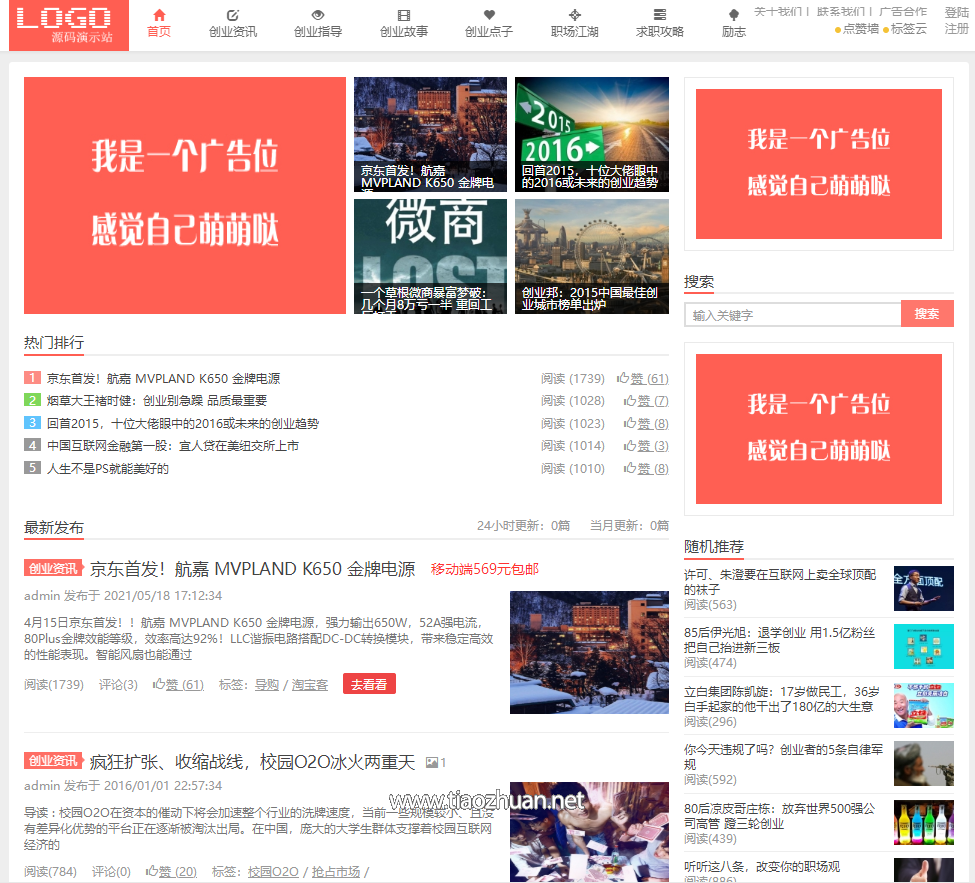Open recommended 立白集团陈凯旋 article
Image resolution: width=975 pixels, height=883 pixels.
(x=782, y=699)
